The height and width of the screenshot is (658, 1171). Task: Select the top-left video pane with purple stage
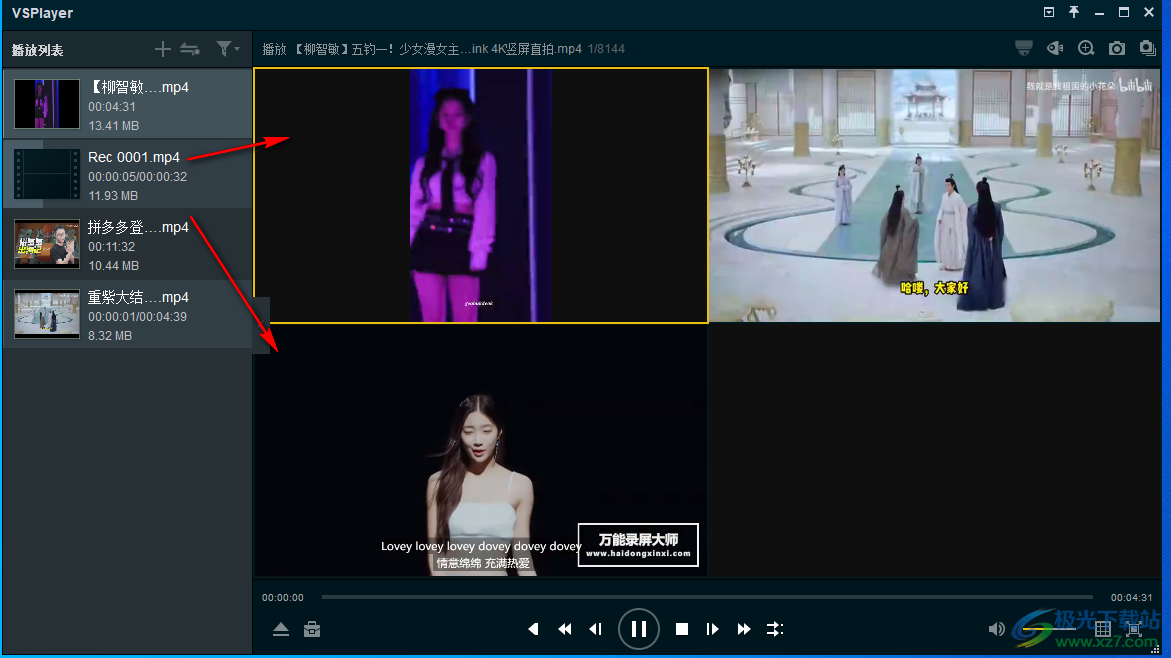coord(481,196)
